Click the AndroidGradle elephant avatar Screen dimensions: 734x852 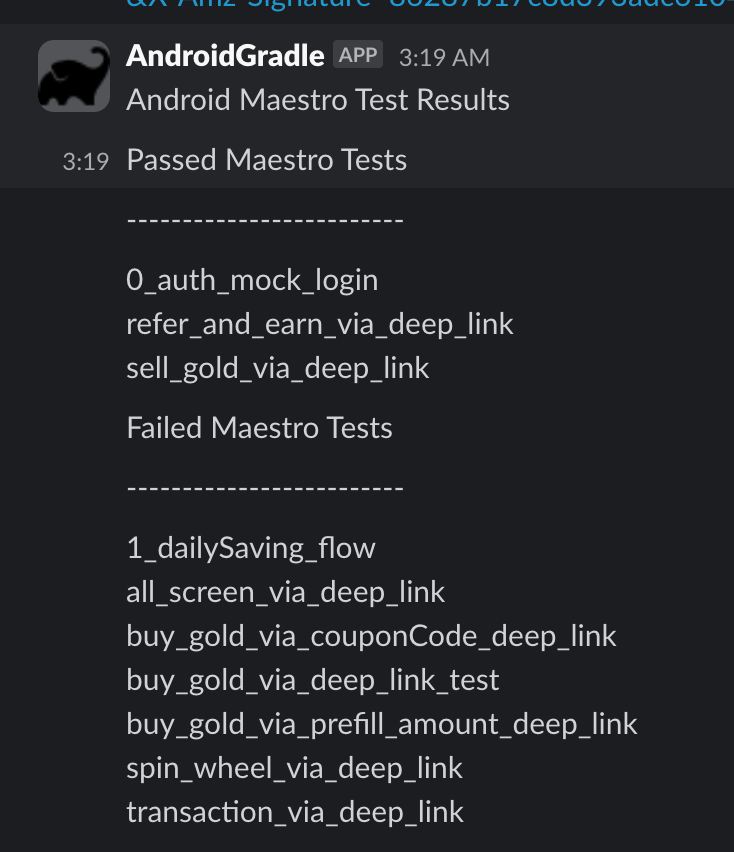coord(74,76)
